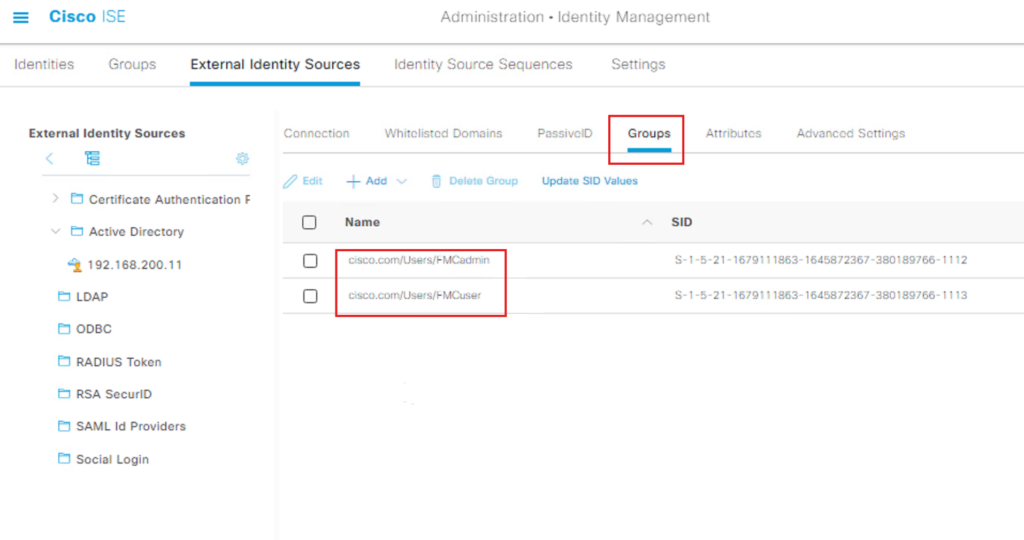Image resolution: width=1024 pixels, height=540 pixels.
Task: Open the hamburger navigation menu
Action: pos(20,18)
